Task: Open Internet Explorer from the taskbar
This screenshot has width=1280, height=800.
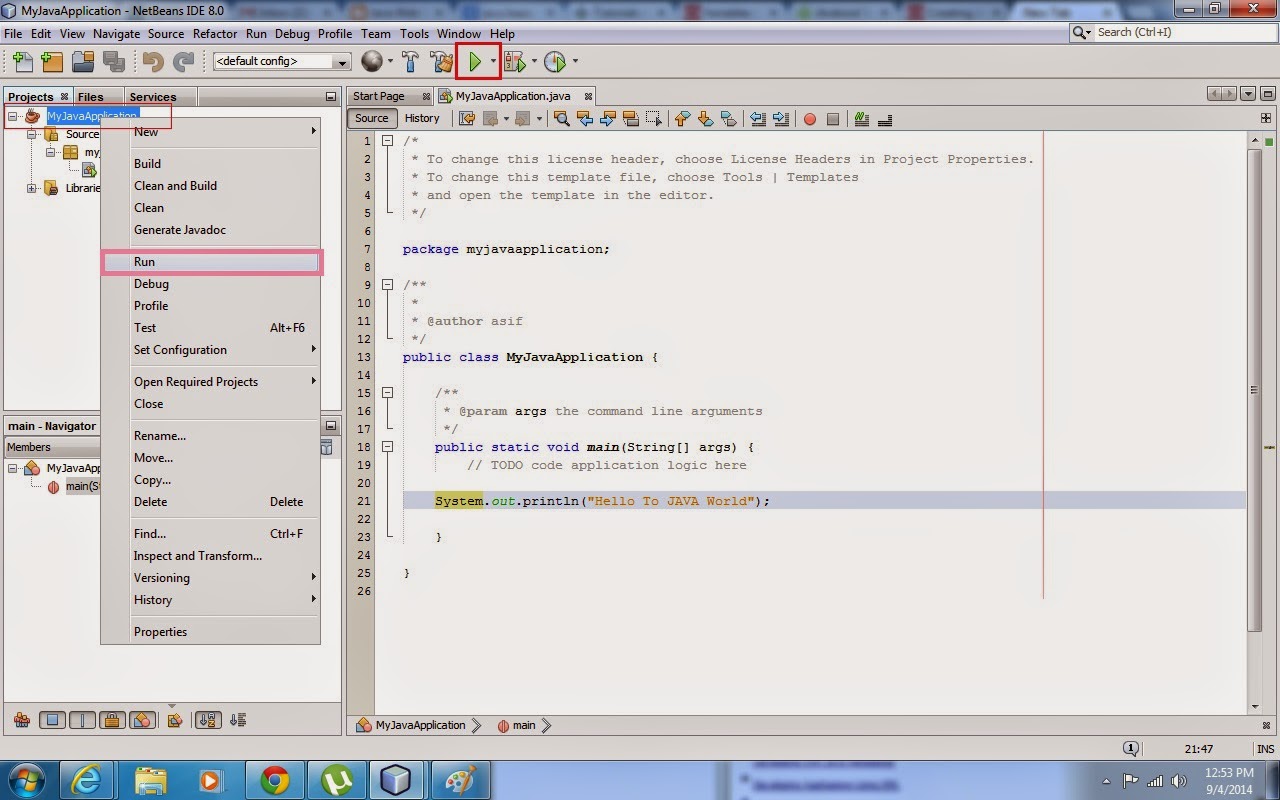Action: (x=87, y=779)
